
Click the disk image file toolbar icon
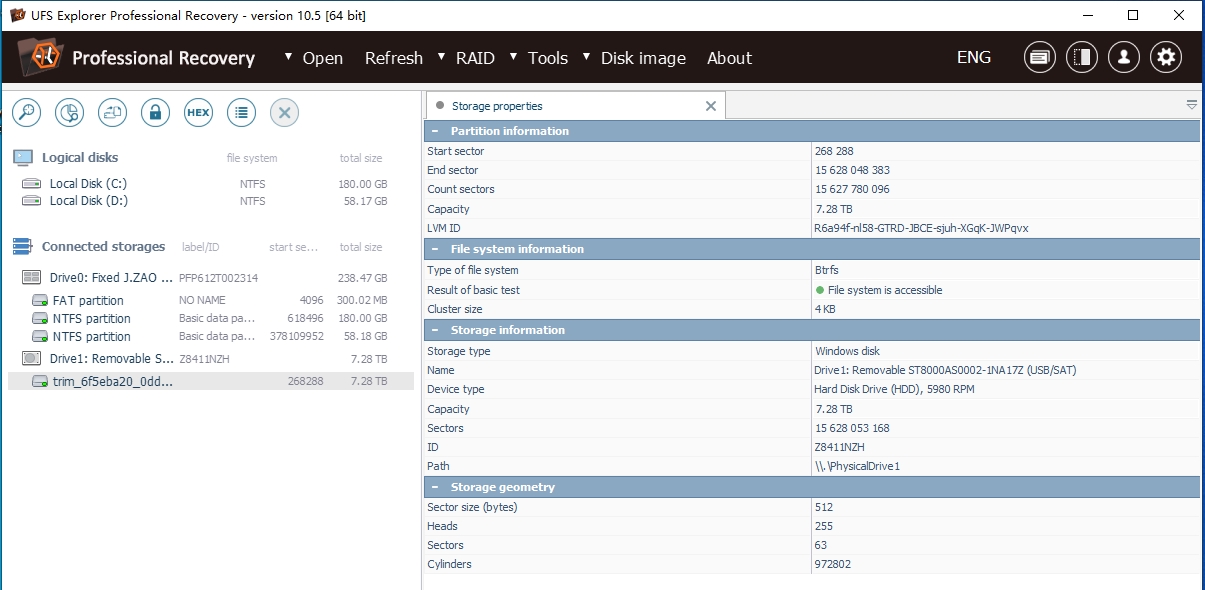coord(112,113)
